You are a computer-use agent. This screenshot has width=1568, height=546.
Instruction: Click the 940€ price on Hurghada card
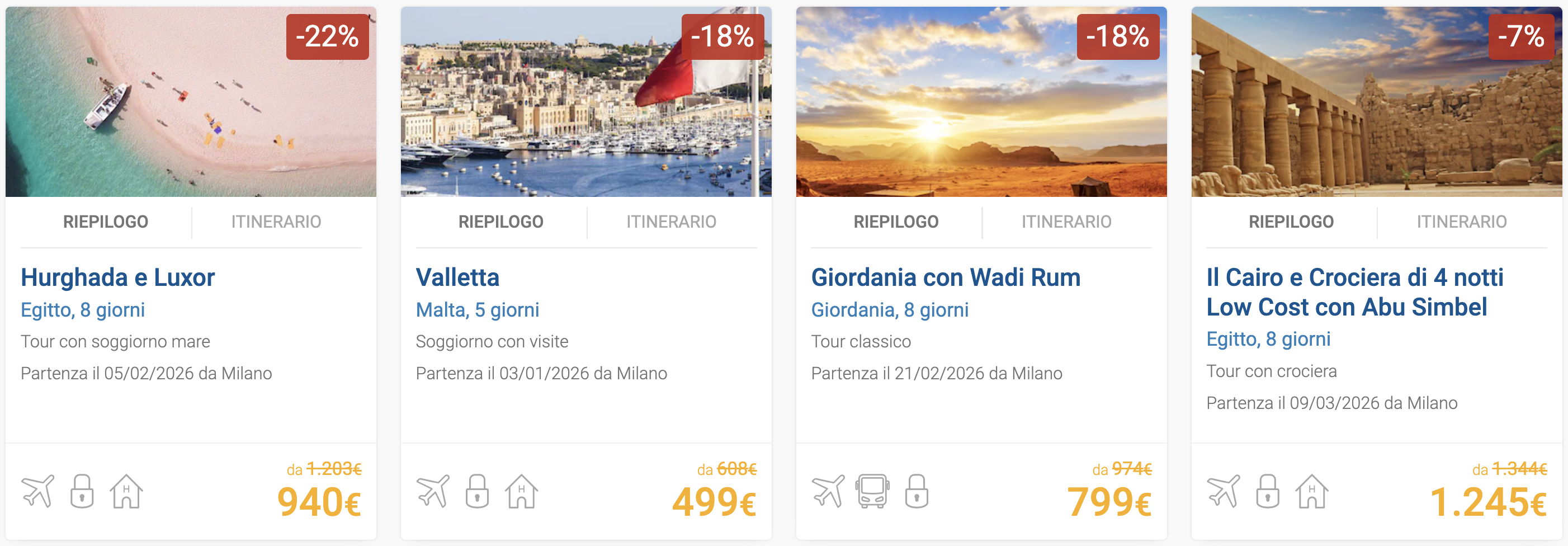319,503
